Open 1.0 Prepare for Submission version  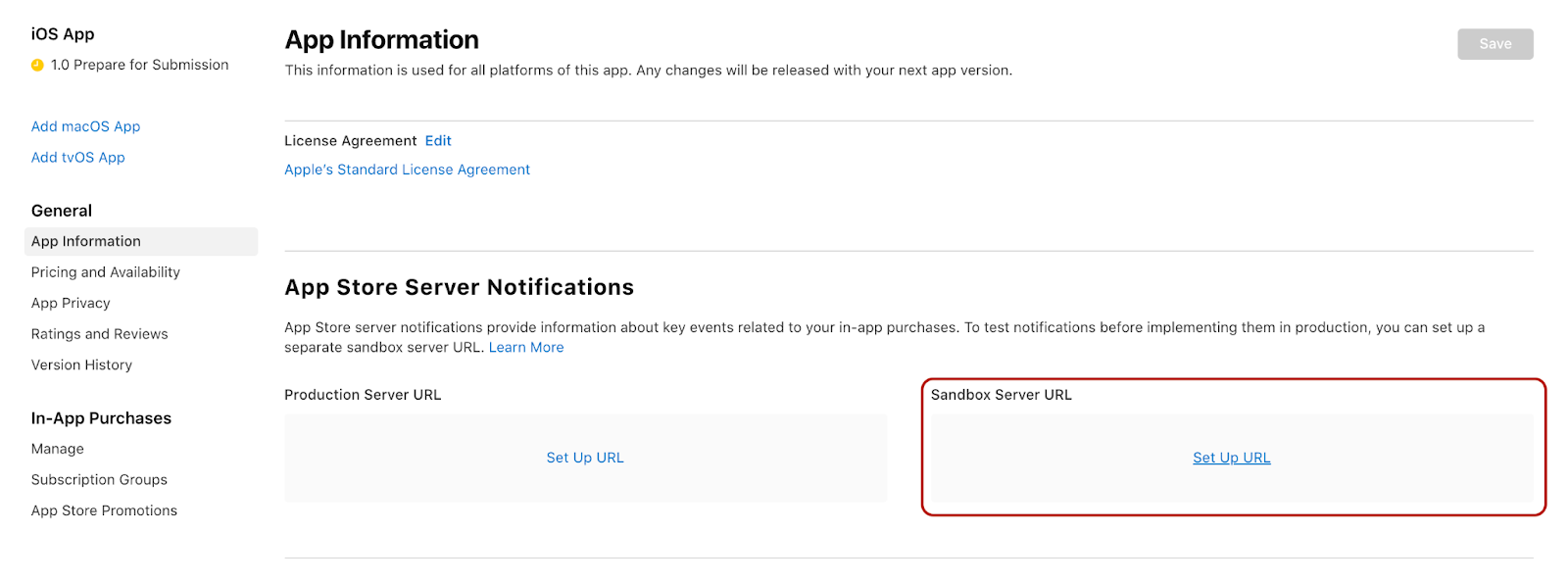click(139, 65)
